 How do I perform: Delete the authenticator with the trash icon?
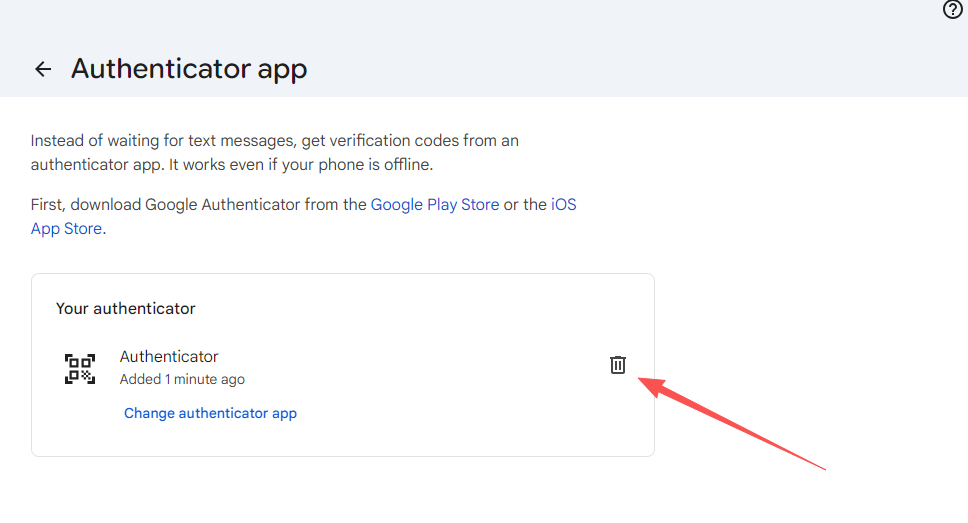(618, 365)
